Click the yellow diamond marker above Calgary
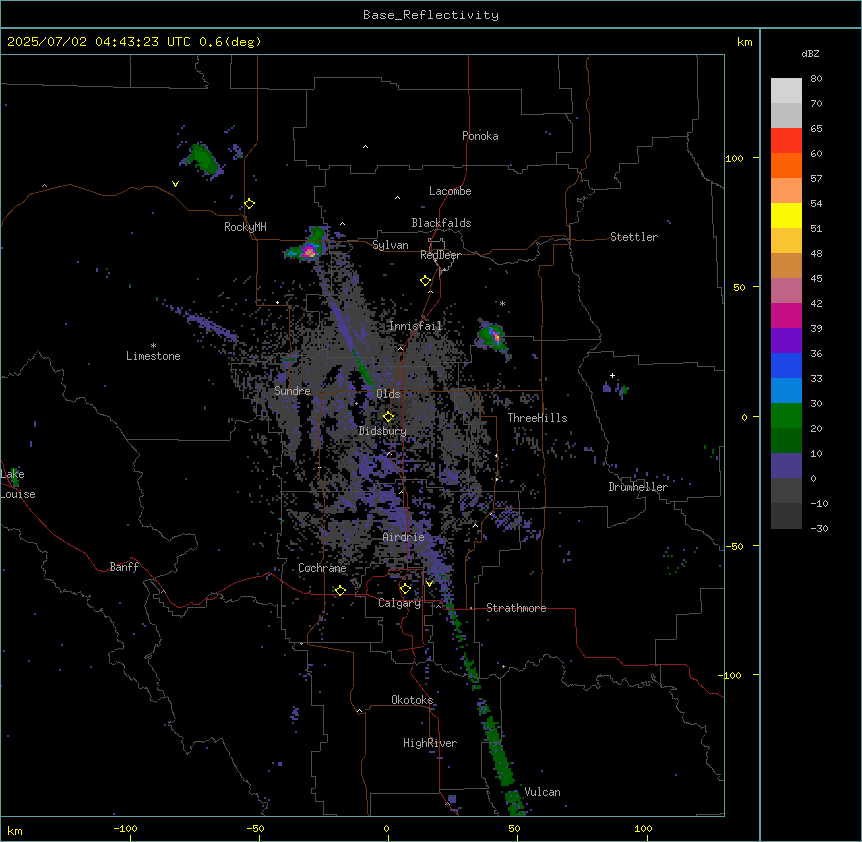This screenshot has height=842, width=862. [x=405, y=589]
